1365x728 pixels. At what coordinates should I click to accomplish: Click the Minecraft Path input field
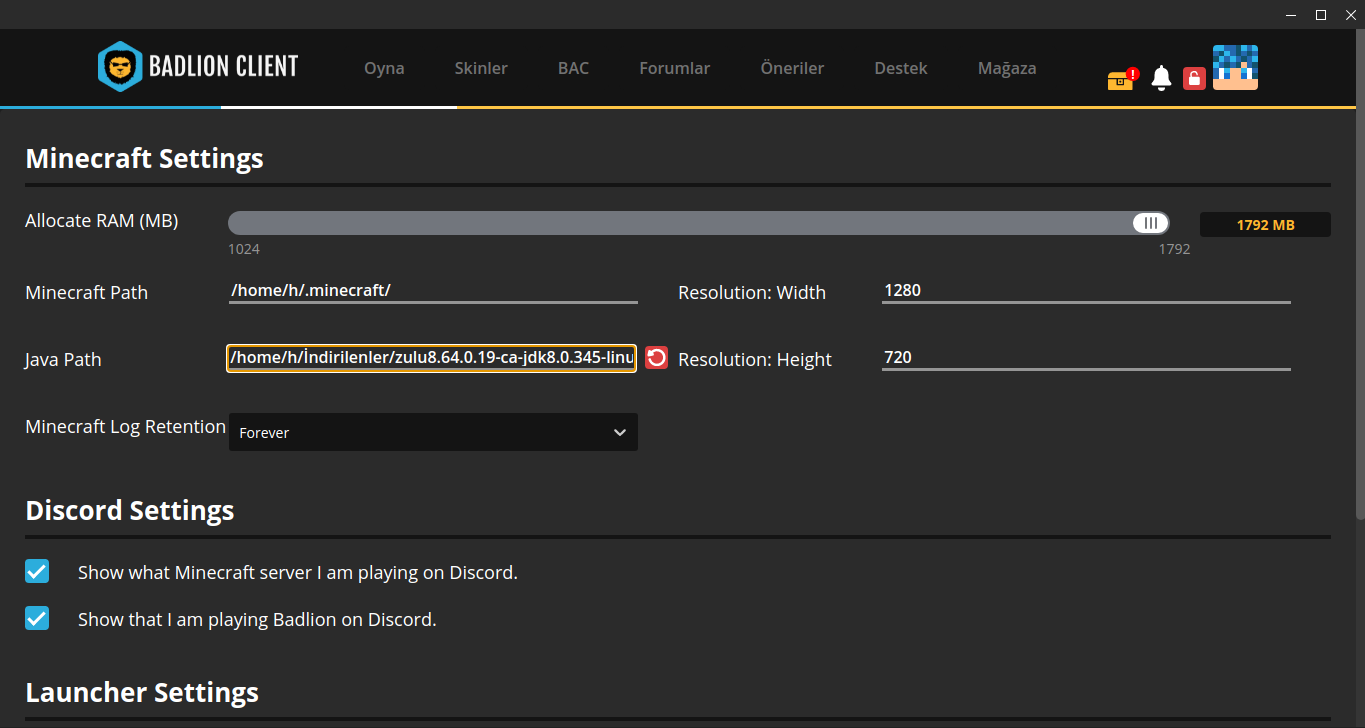433,291
